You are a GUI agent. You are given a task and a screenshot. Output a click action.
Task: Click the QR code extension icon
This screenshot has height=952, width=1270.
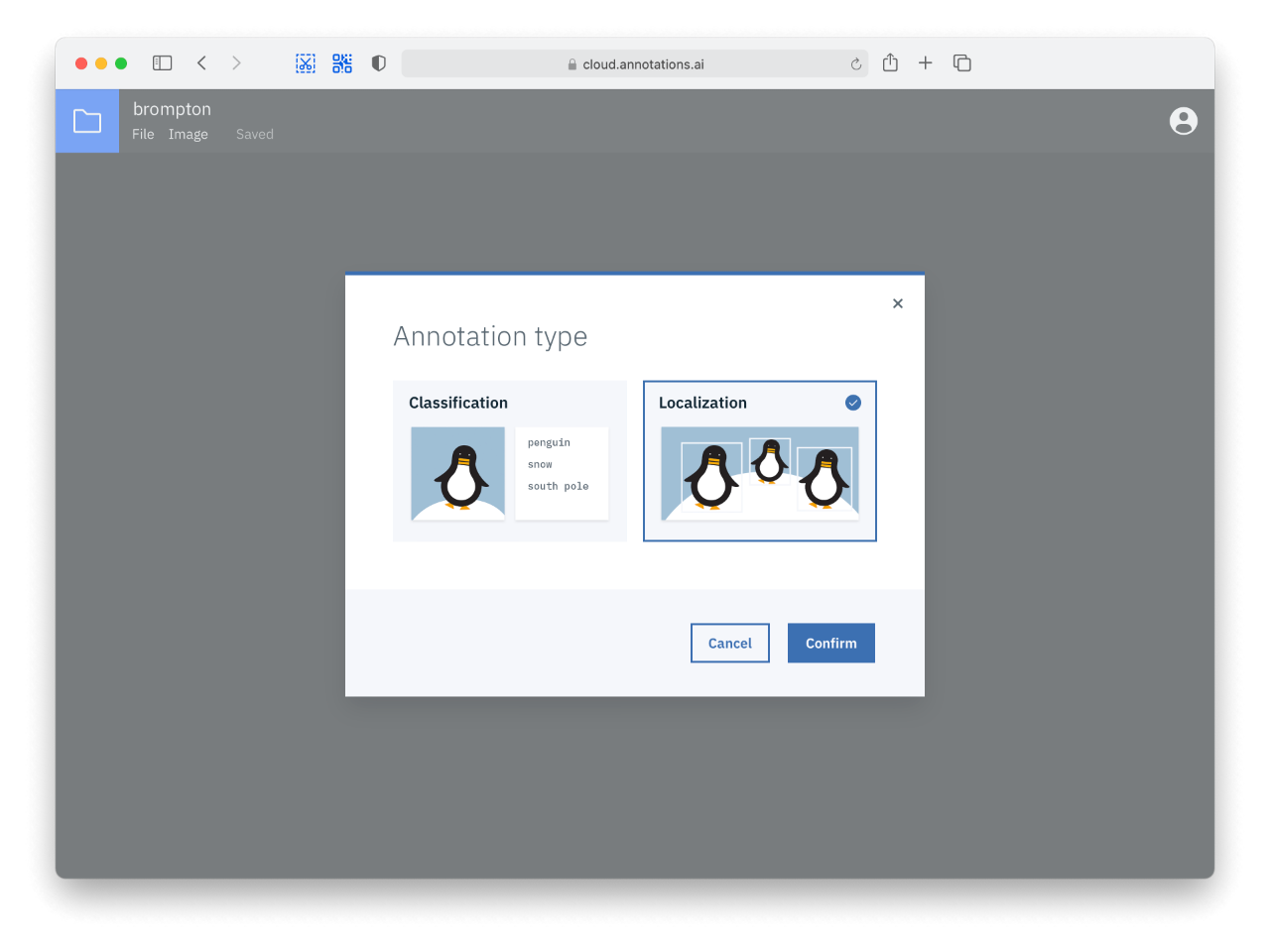tap(342, 63)
